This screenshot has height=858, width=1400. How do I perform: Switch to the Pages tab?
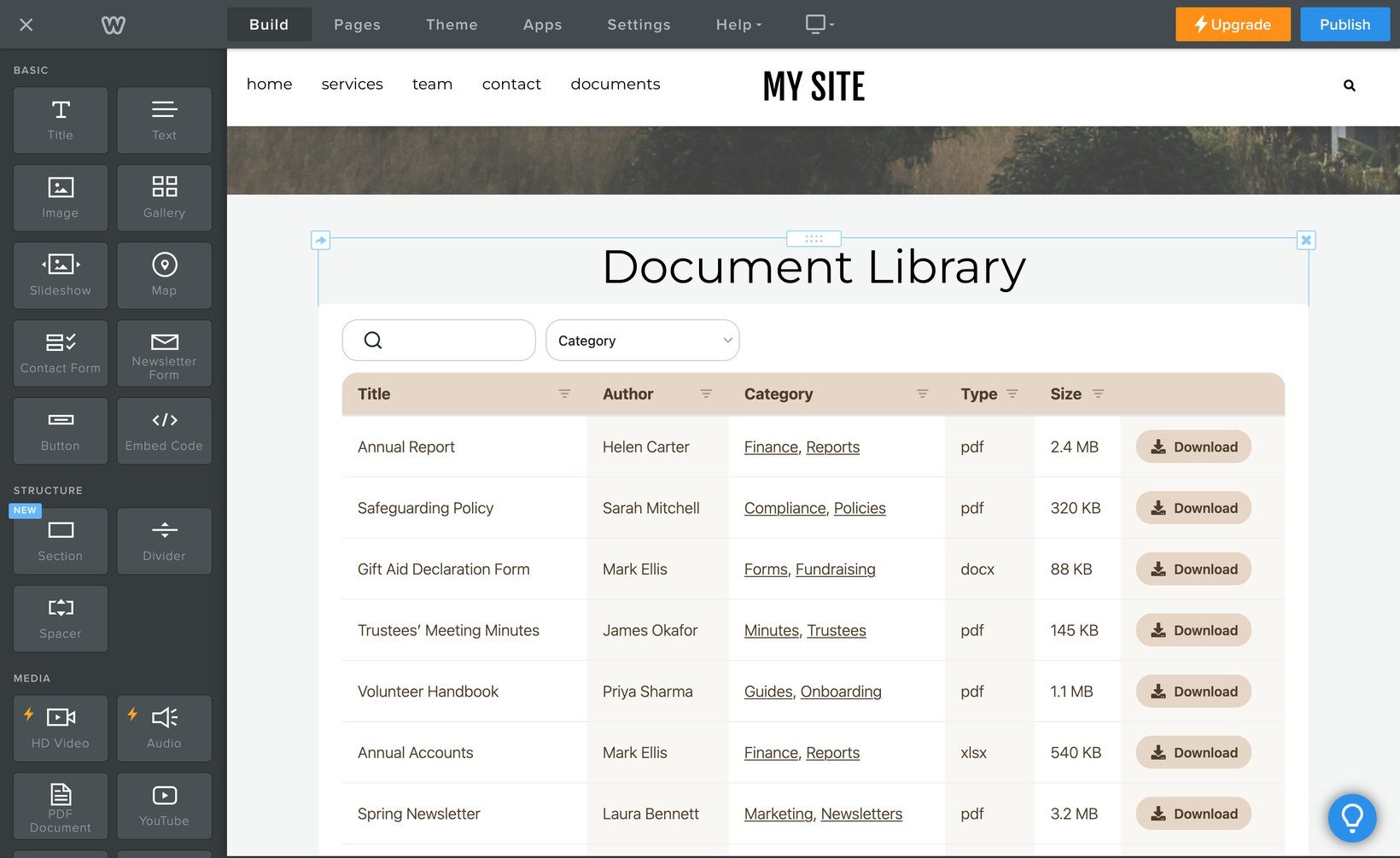357,25
